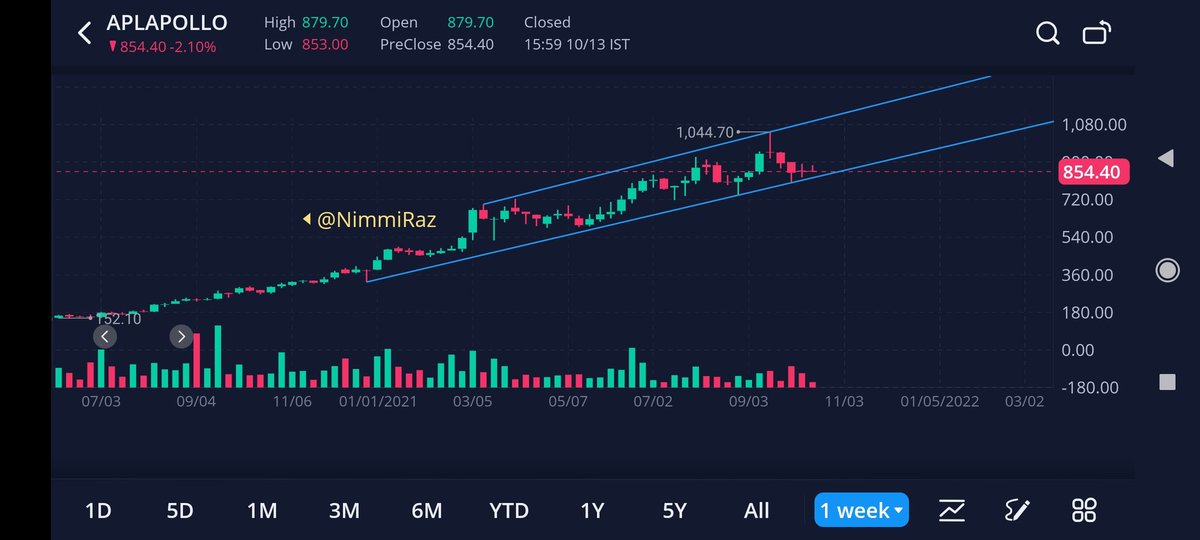Select the 5Y timeframe tab

pyautogui.click(x=675, y=510)
